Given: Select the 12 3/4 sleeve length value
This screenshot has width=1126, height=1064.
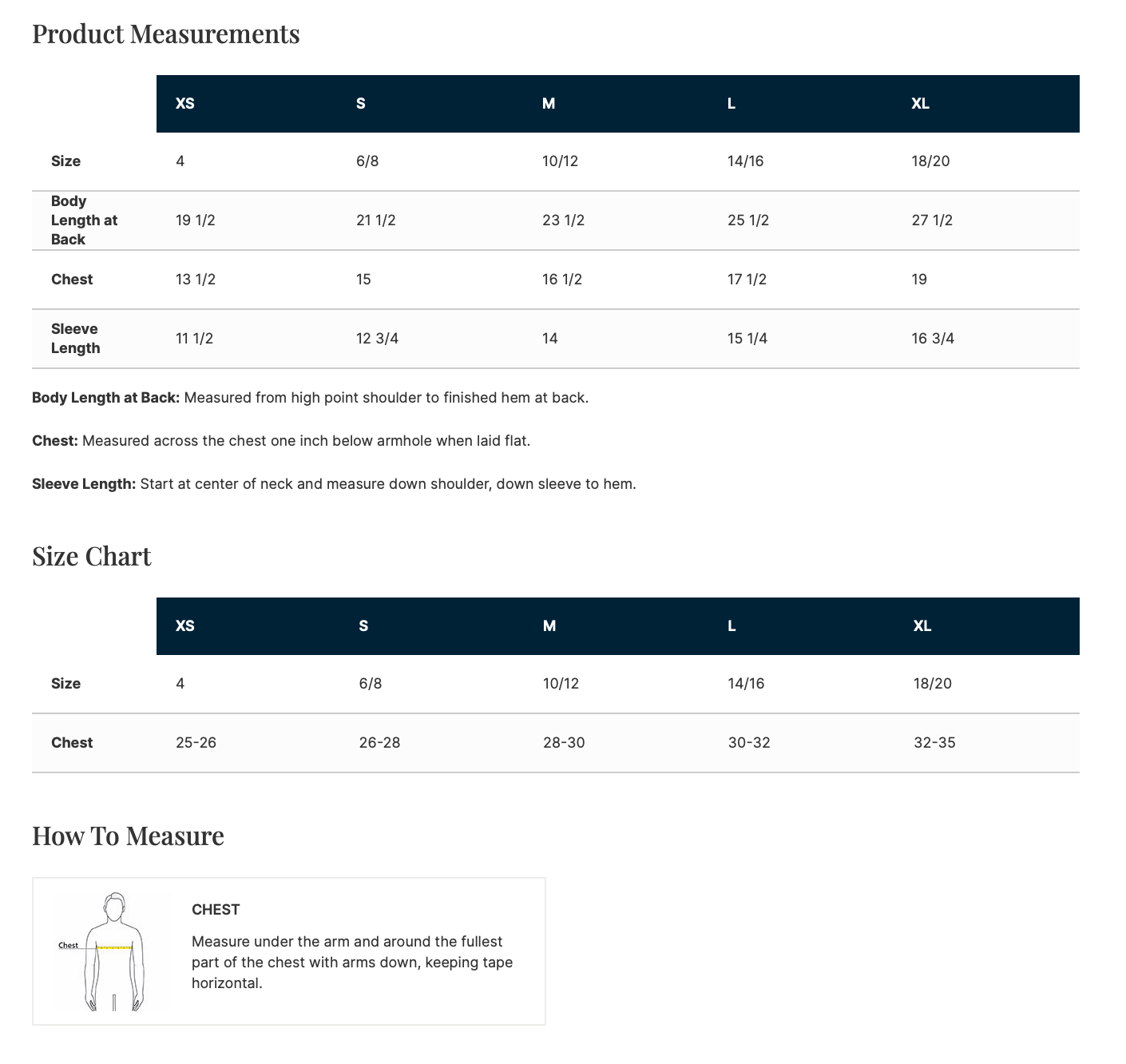Looking at the screenshot, I should click(x=377, y=339).
